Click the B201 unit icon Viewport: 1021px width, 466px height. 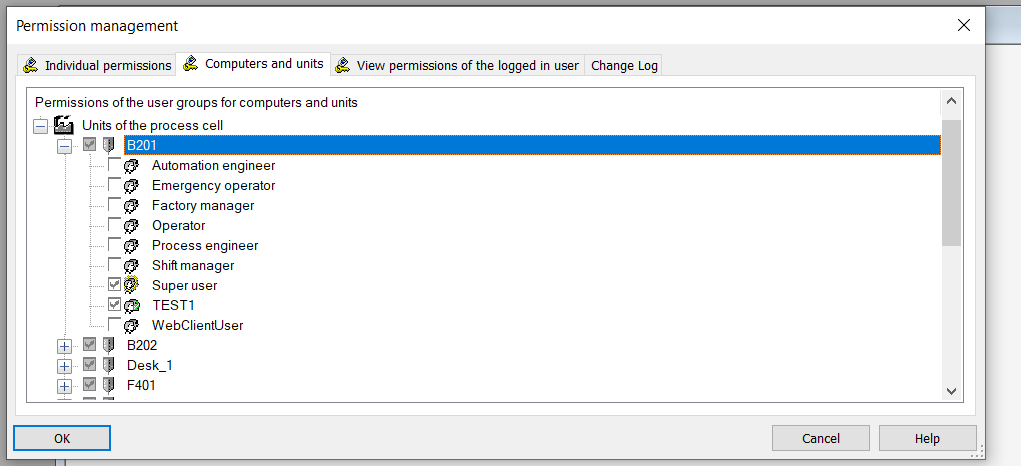(x=108, y=146)
